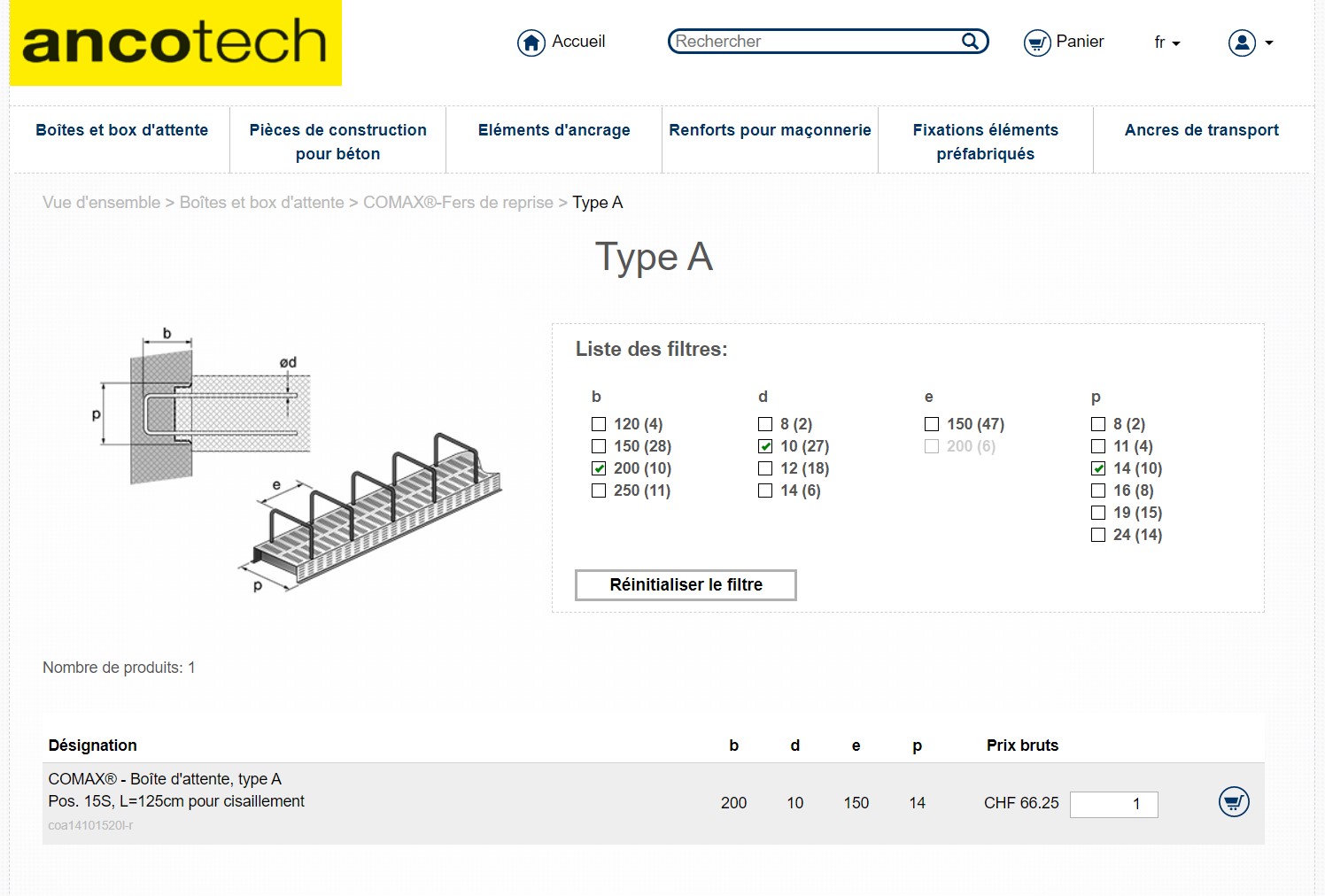
Task: Click the Accueil home icon
Action: click(531, 42)
